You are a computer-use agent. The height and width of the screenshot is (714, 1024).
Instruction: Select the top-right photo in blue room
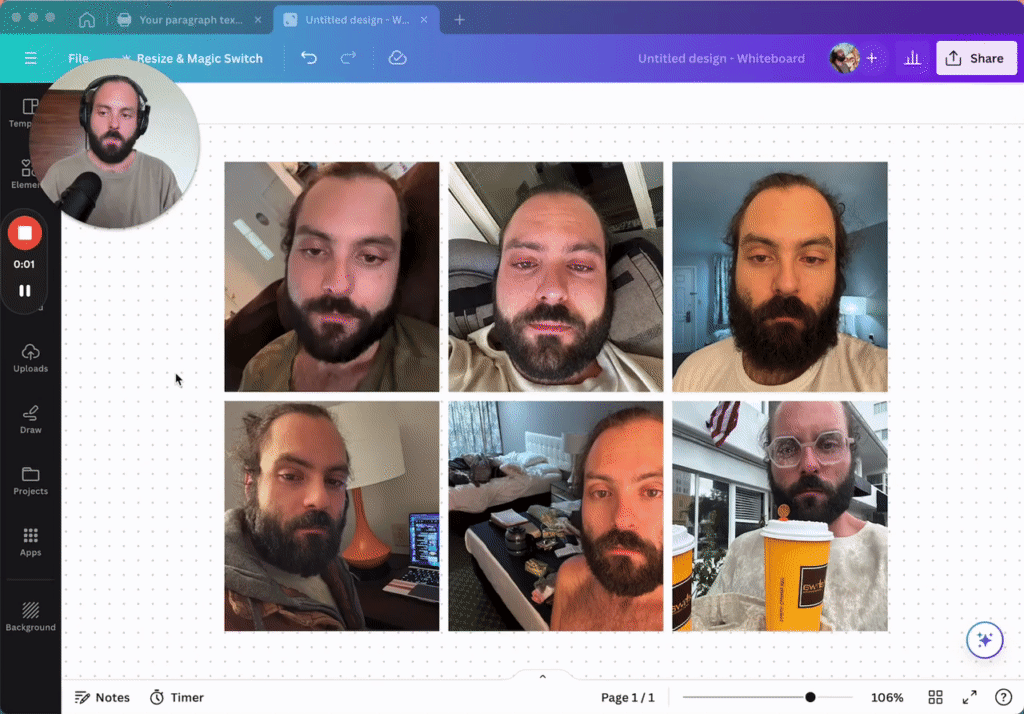click(x=780, y=276)
